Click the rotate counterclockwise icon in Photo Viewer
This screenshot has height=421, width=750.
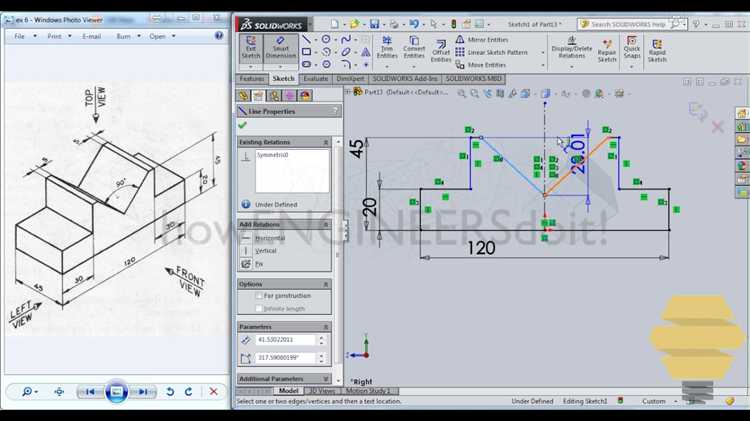point(170,392)
